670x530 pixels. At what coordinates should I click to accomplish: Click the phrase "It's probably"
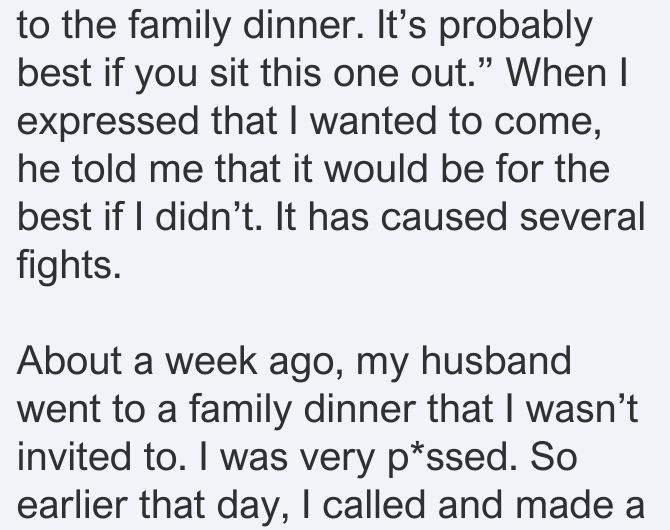pos(484,26)
